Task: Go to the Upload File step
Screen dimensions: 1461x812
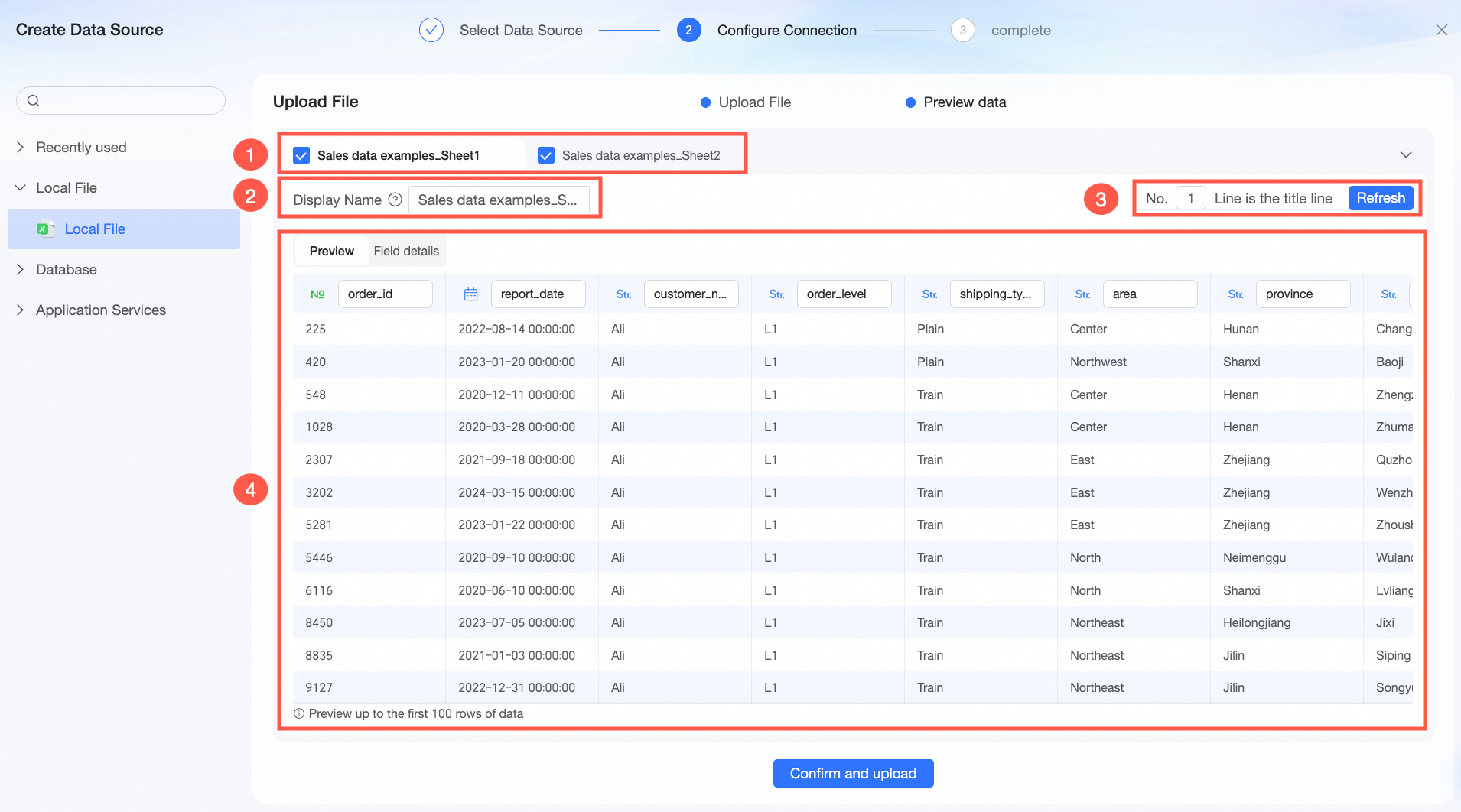Action: coord(746,102)
